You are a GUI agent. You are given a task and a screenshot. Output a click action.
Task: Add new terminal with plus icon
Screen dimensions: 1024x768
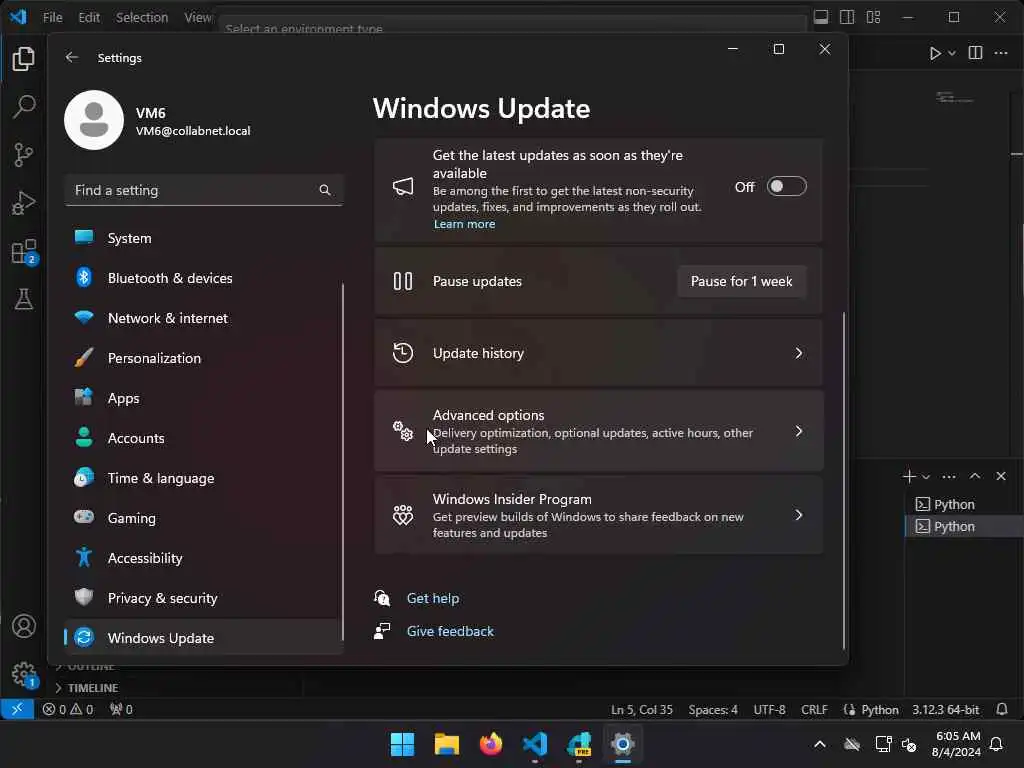pos(909,477)
